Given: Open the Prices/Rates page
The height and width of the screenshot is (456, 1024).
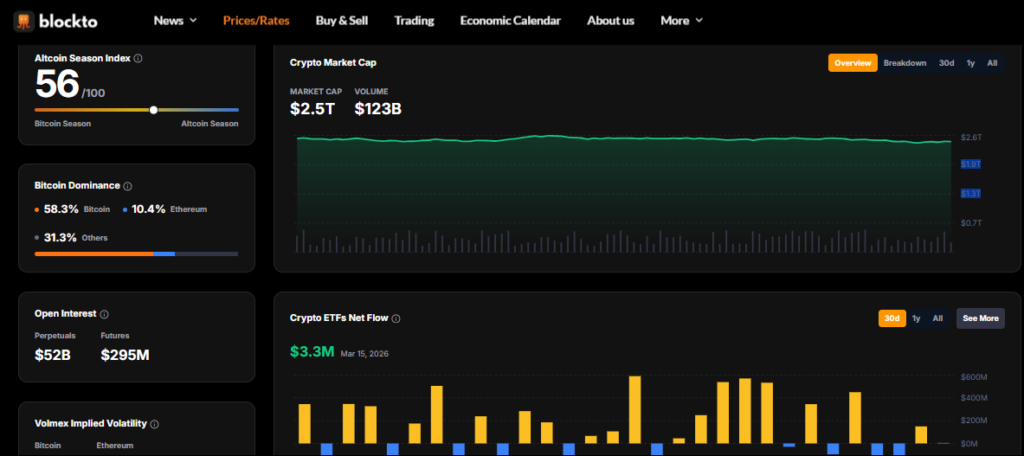Looking at the screenshot, I should pyautogui.click(x=256, y=20).
